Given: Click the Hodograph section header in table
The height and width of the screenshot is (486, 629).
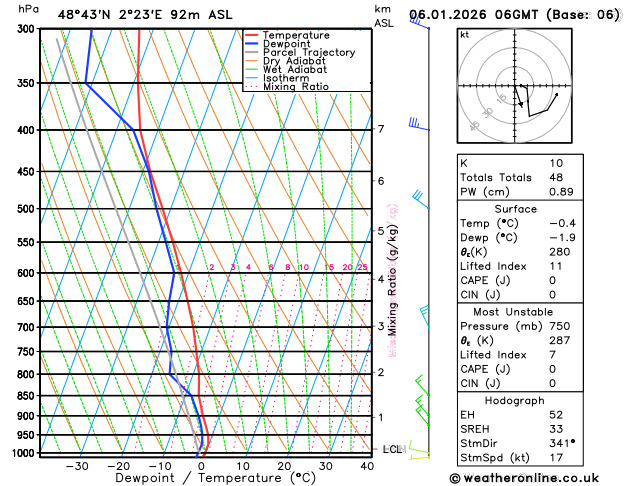Looking at the screenshot, I should coord(514,401).
